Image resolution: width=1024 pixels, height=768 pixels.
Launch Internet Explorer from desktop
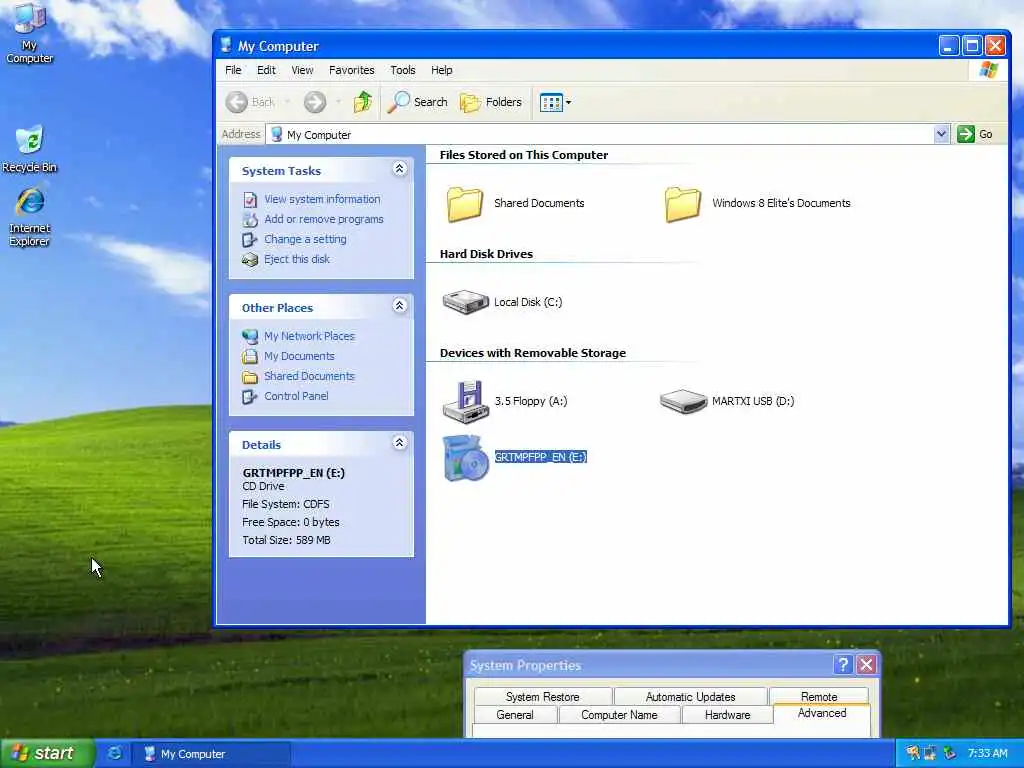pos(29,217)
